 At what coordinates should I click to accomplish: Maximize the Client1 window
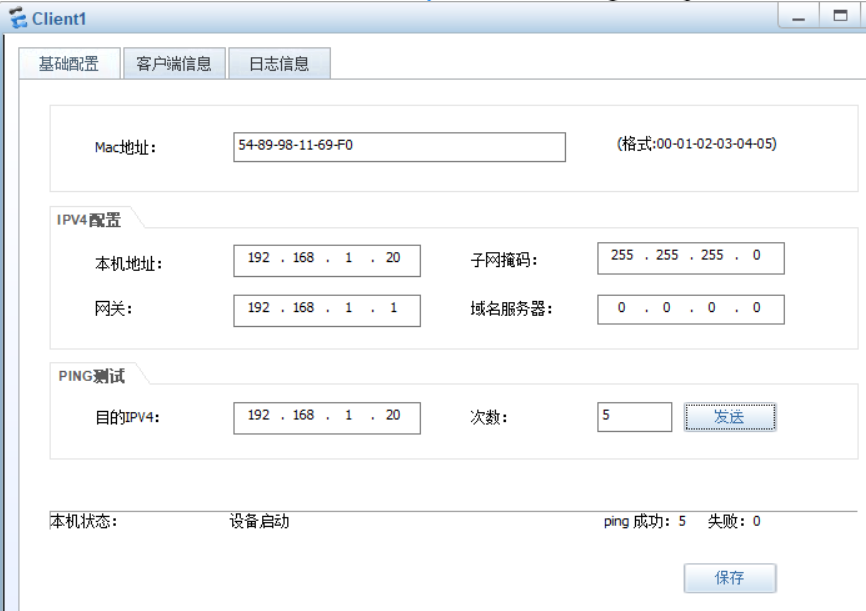point(841,17)
